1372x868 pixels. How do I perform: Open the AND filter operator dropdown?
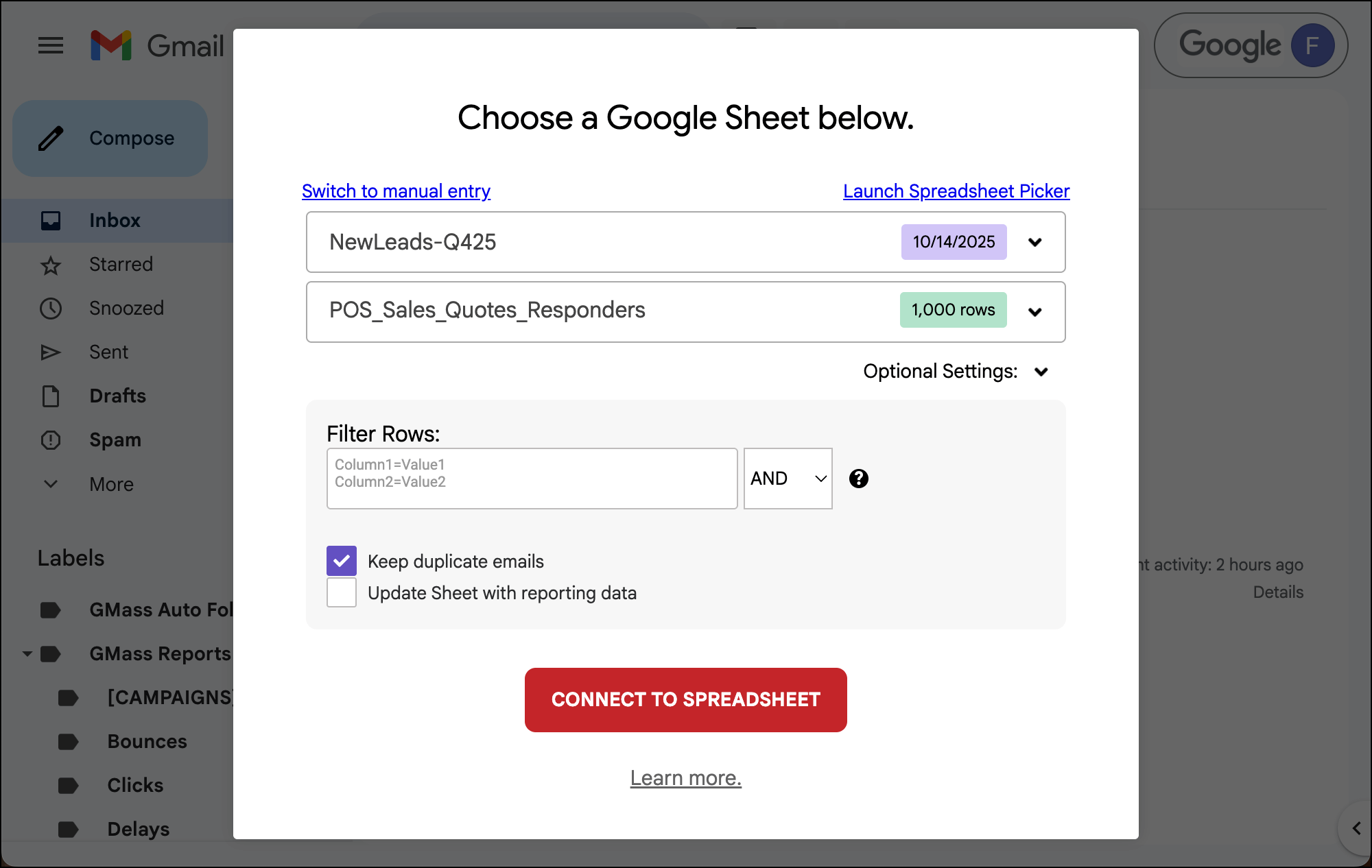(788, 479)
